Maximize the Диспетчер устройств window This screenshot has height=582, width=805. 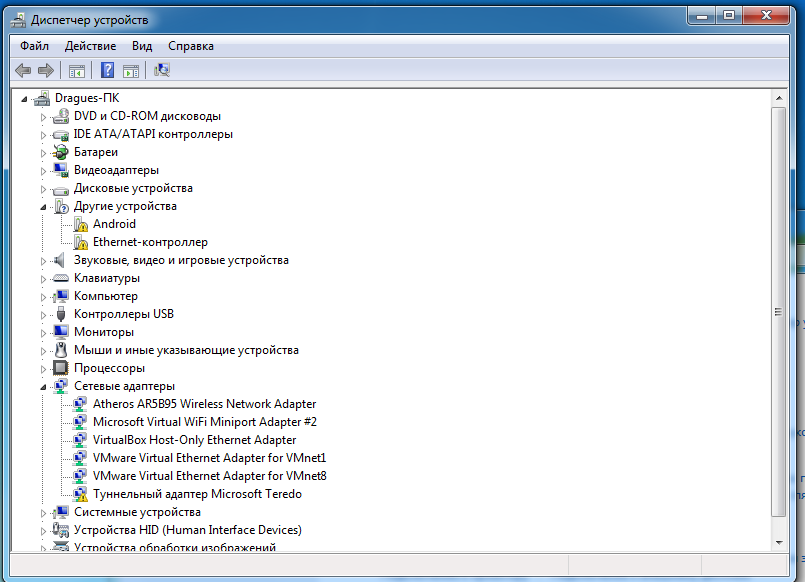coord(729,15)
